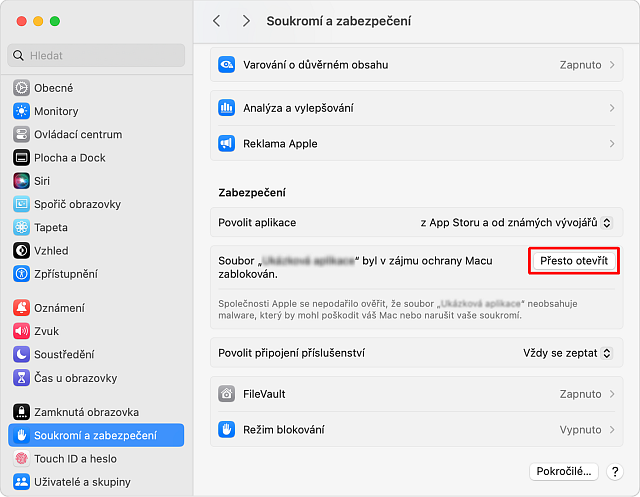Select Zamknutá obrazovka in the sidebar
This screenshot has width=640, height=497.
(x=86, y=412)
